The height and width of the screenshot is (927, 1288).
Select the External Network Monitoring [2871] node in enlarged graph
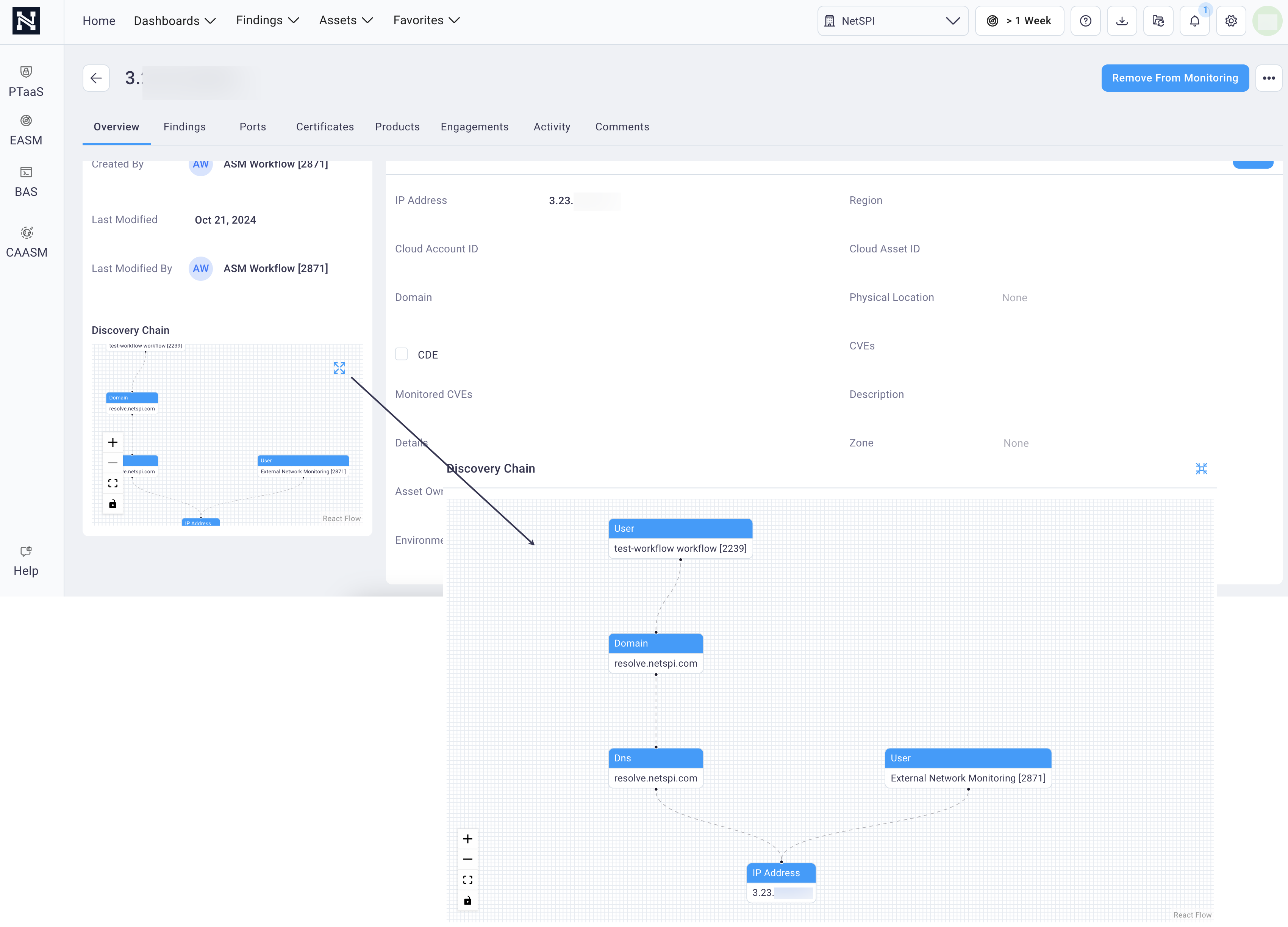tap(968, 768)
